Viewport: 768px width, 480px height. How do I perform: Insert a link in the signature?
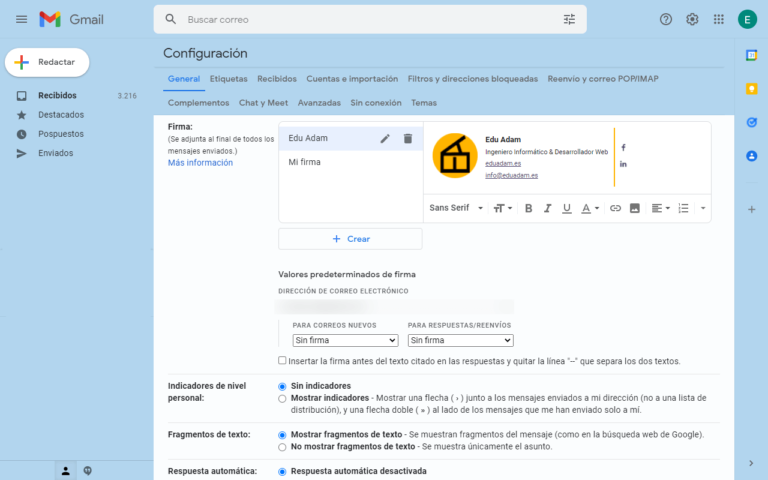[615, 208]
